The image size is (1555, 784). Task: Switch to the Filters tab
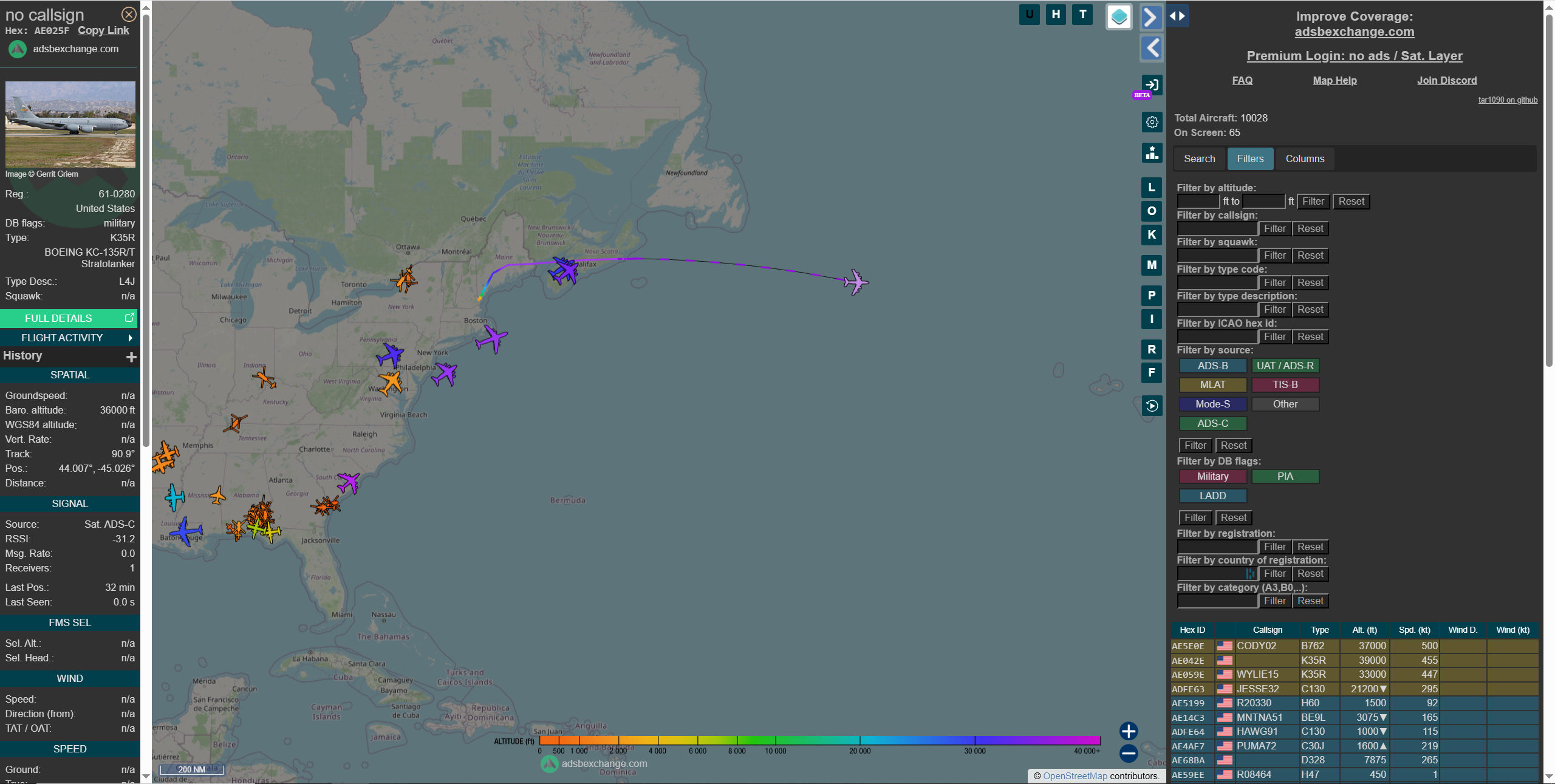1250,159
